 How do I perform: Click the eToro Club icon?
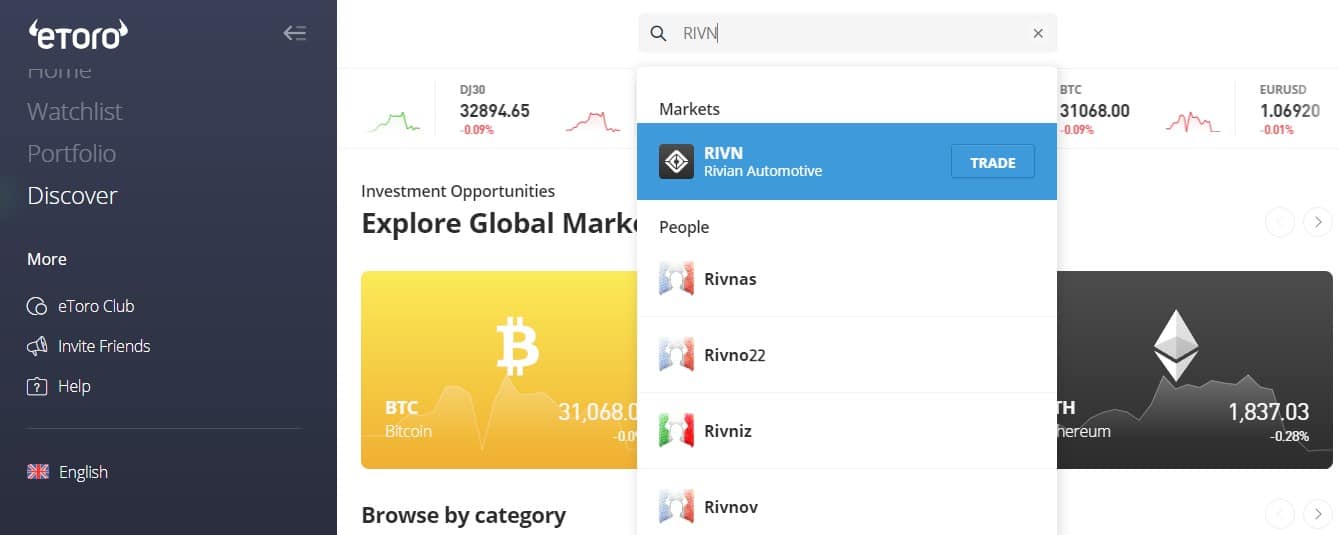[x=37, y=306]
